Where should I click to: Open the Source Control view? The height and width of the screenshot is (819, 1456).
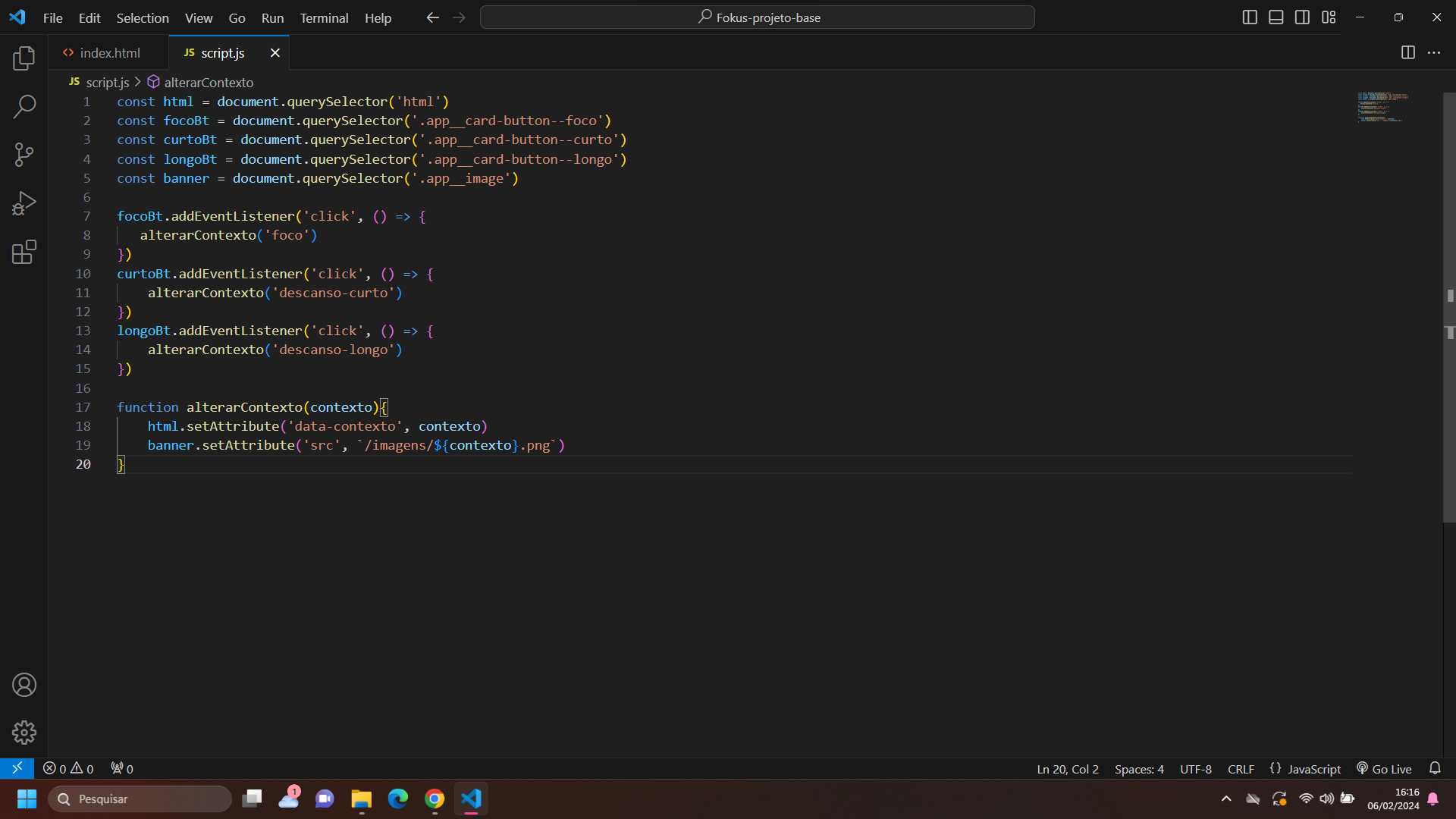[x=24, y=155]
